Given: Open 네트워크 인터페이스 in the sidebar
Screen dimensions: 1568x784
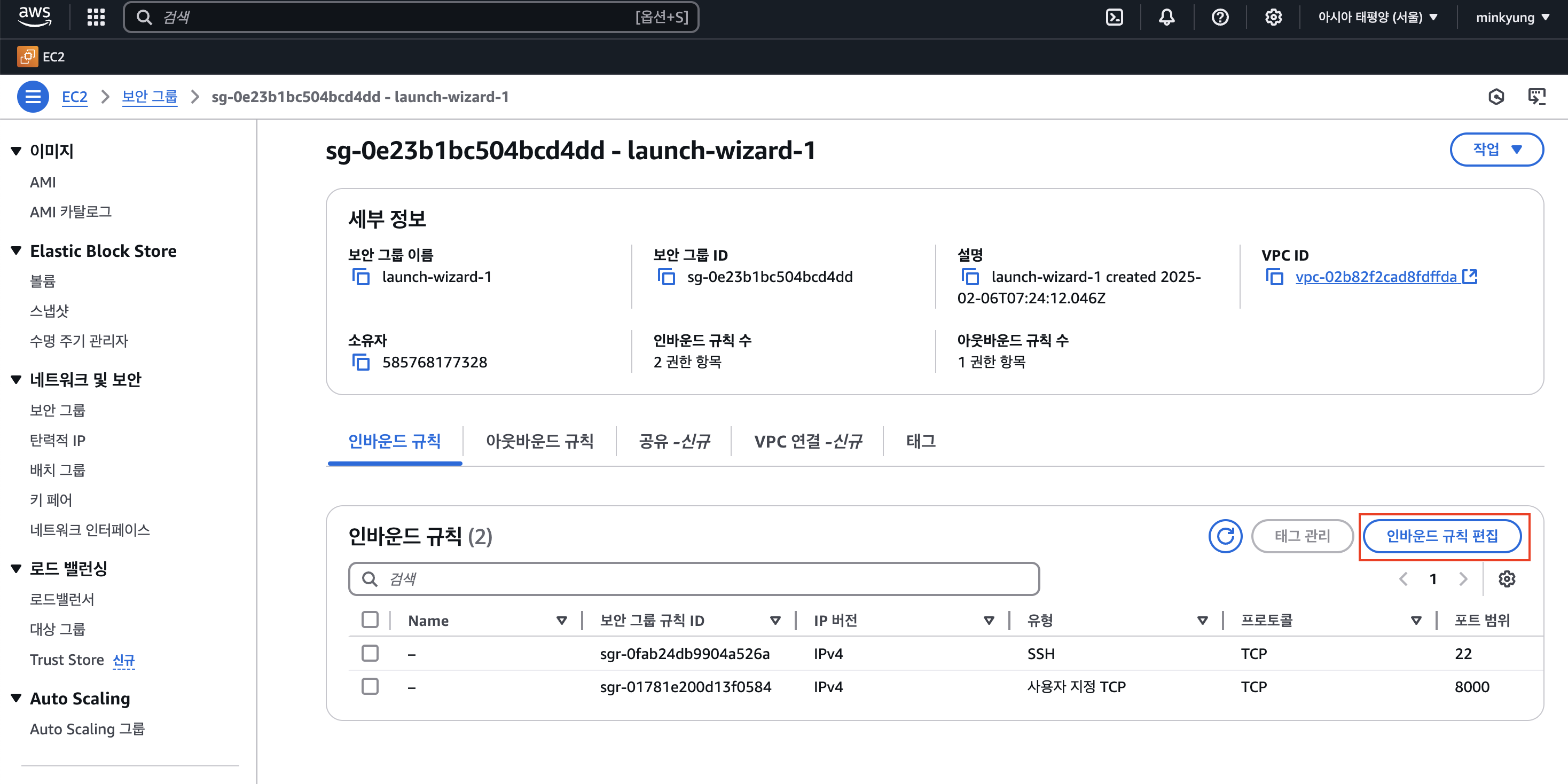Looking at the screenshot, I should 90,530.
